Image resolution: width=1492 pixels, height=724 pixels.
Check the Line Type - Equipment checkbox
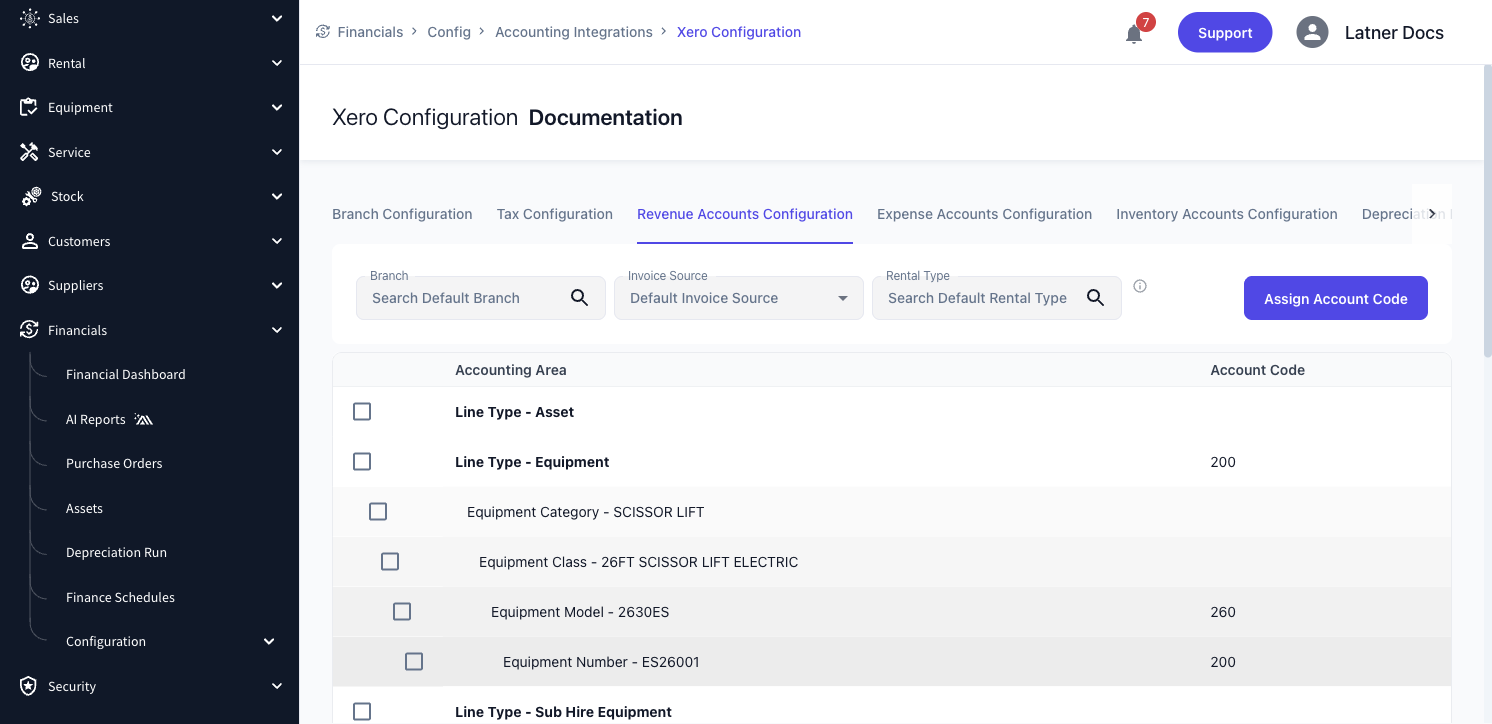(x=362, y=462)
